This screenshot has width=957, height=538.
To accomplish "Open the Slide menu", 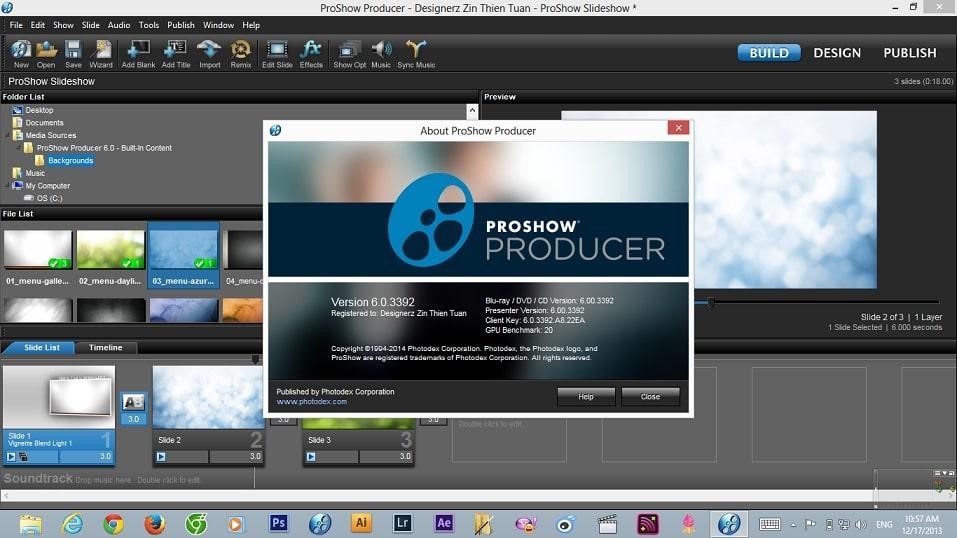I will pyautogui.click(x=90, y=25).
